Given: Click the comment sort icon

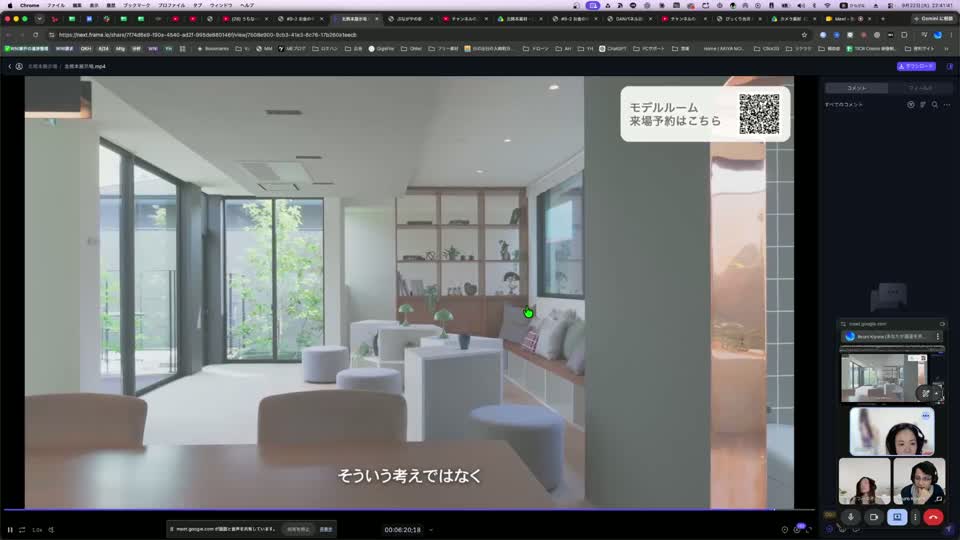Looking at the screenshot, I should point(923,105).
